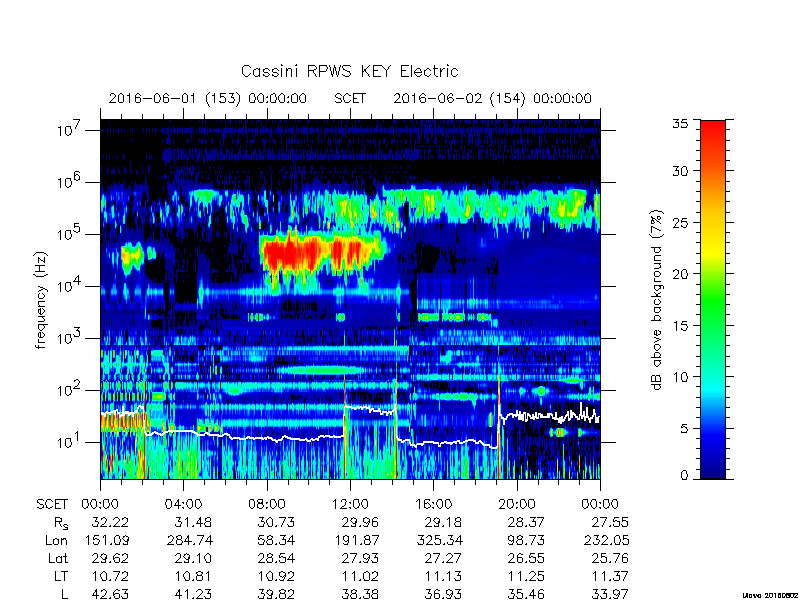
Task: Click the L value 42.63
Action: click(x=110, y=594)
